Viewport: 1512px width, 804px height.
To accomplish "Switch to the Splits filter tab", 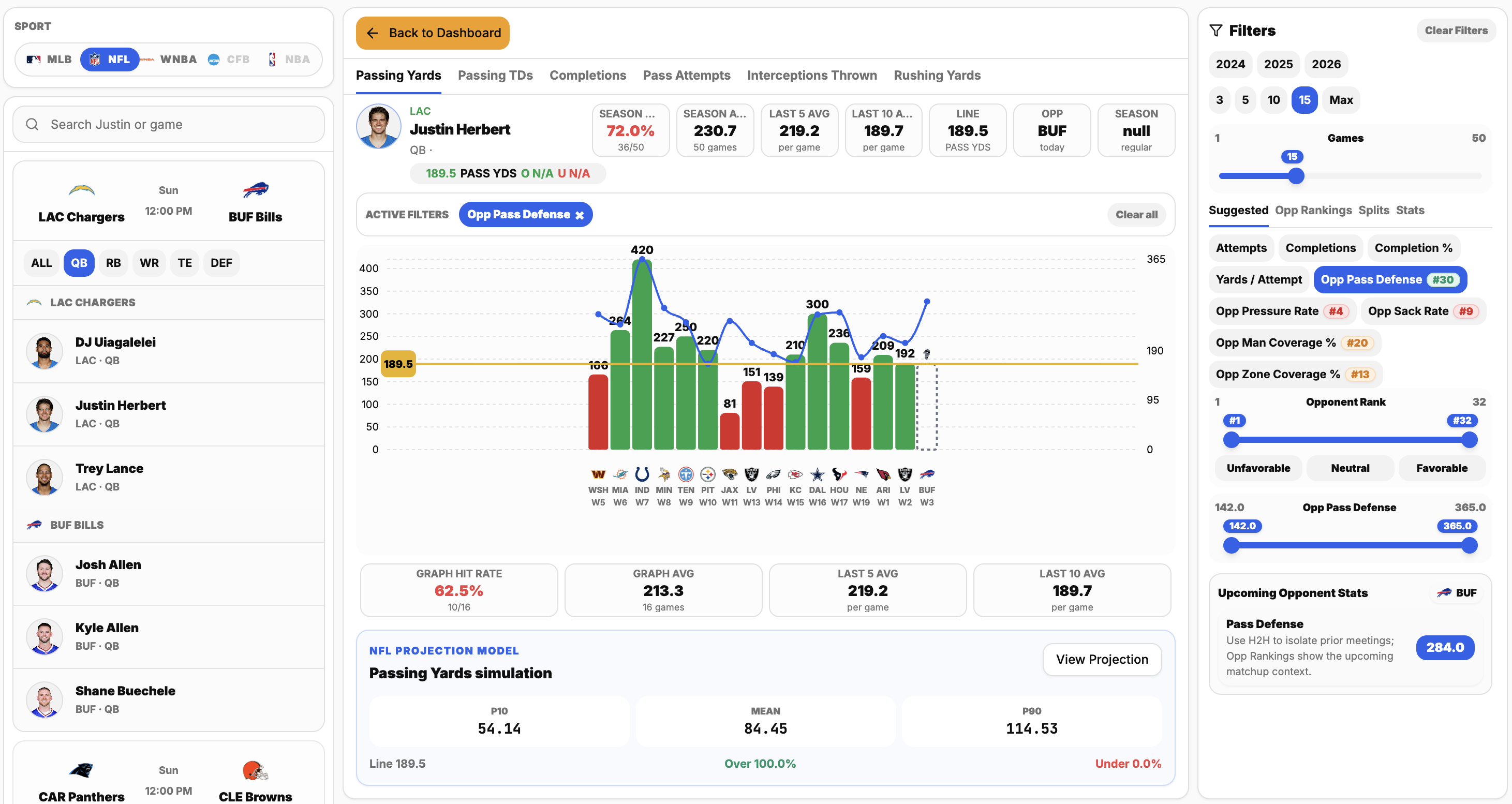I will pyautogui.click(x=1373, y=210).
